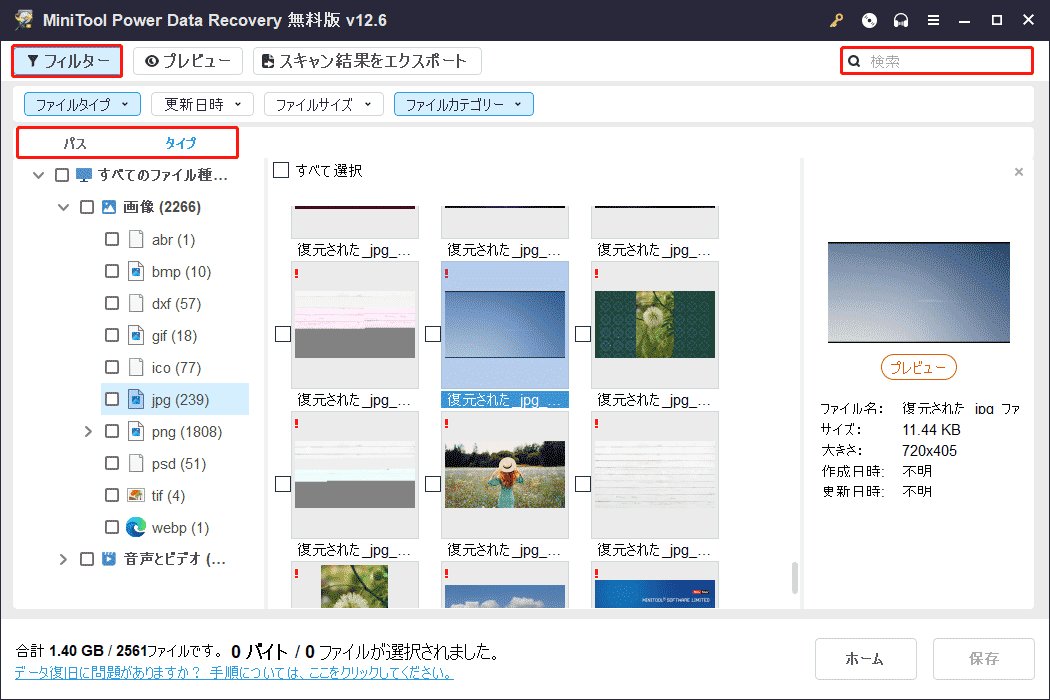Open the ファイルカテゴリー dropdown
Viewport: 1050px width, 700px height.
(x=463, y=103)
